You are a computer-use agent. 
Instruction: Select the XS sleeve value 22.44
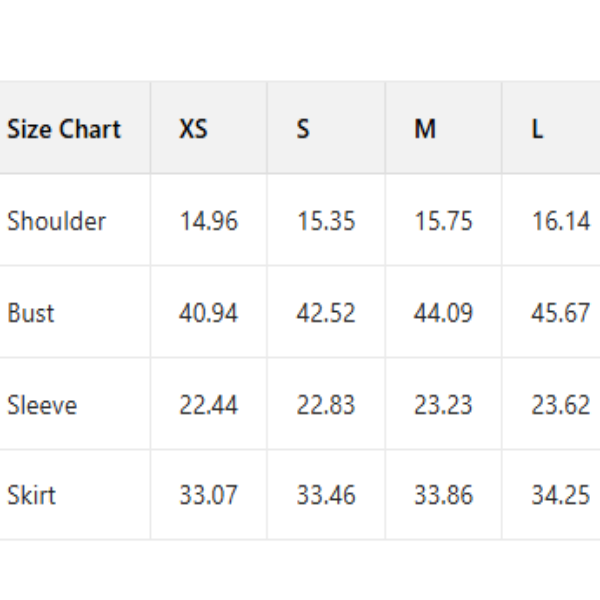[x=209, y=405]
